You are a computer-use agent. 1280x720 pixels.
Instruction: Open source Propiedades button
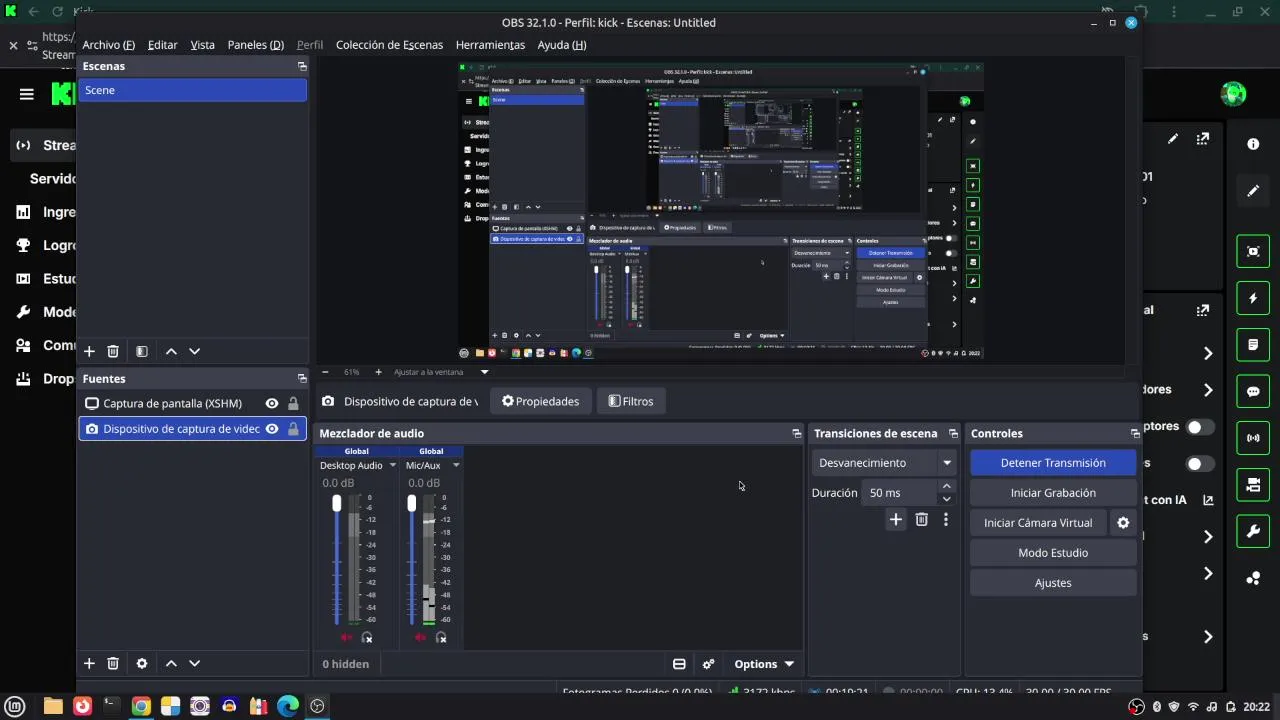540,401
